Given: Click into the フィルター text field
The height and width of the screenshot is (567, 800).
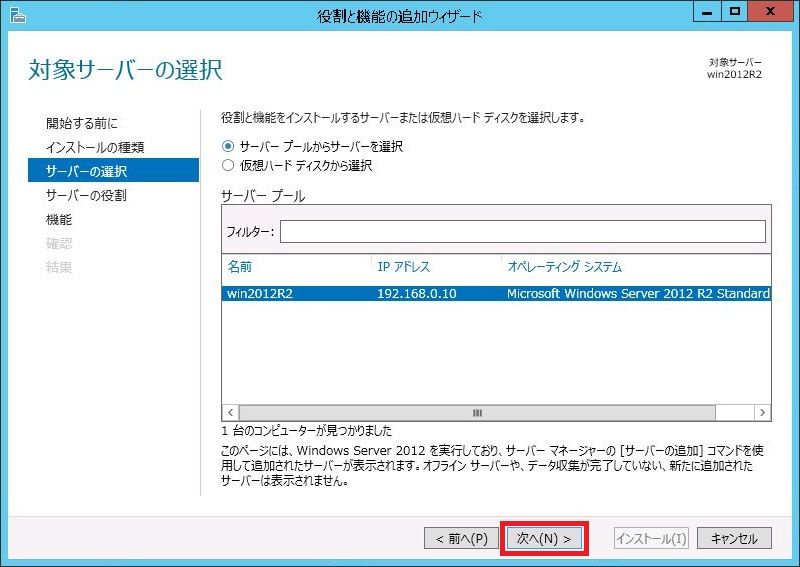Looking at the screenshot, I should (x=522, y=232).
